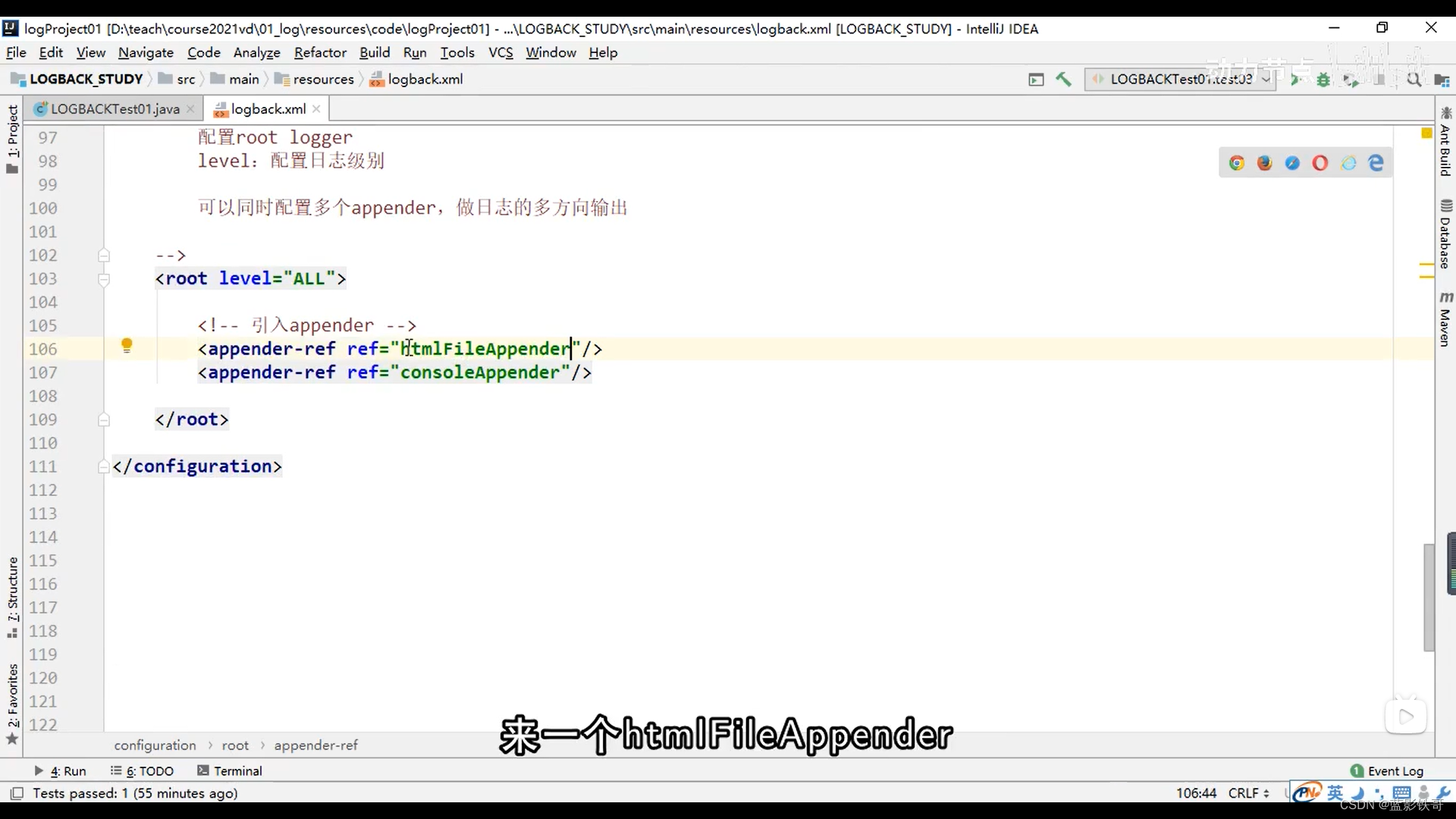Open the Tools menu
This screenshot has width=1456, height=819.
(x=457, y=52)
